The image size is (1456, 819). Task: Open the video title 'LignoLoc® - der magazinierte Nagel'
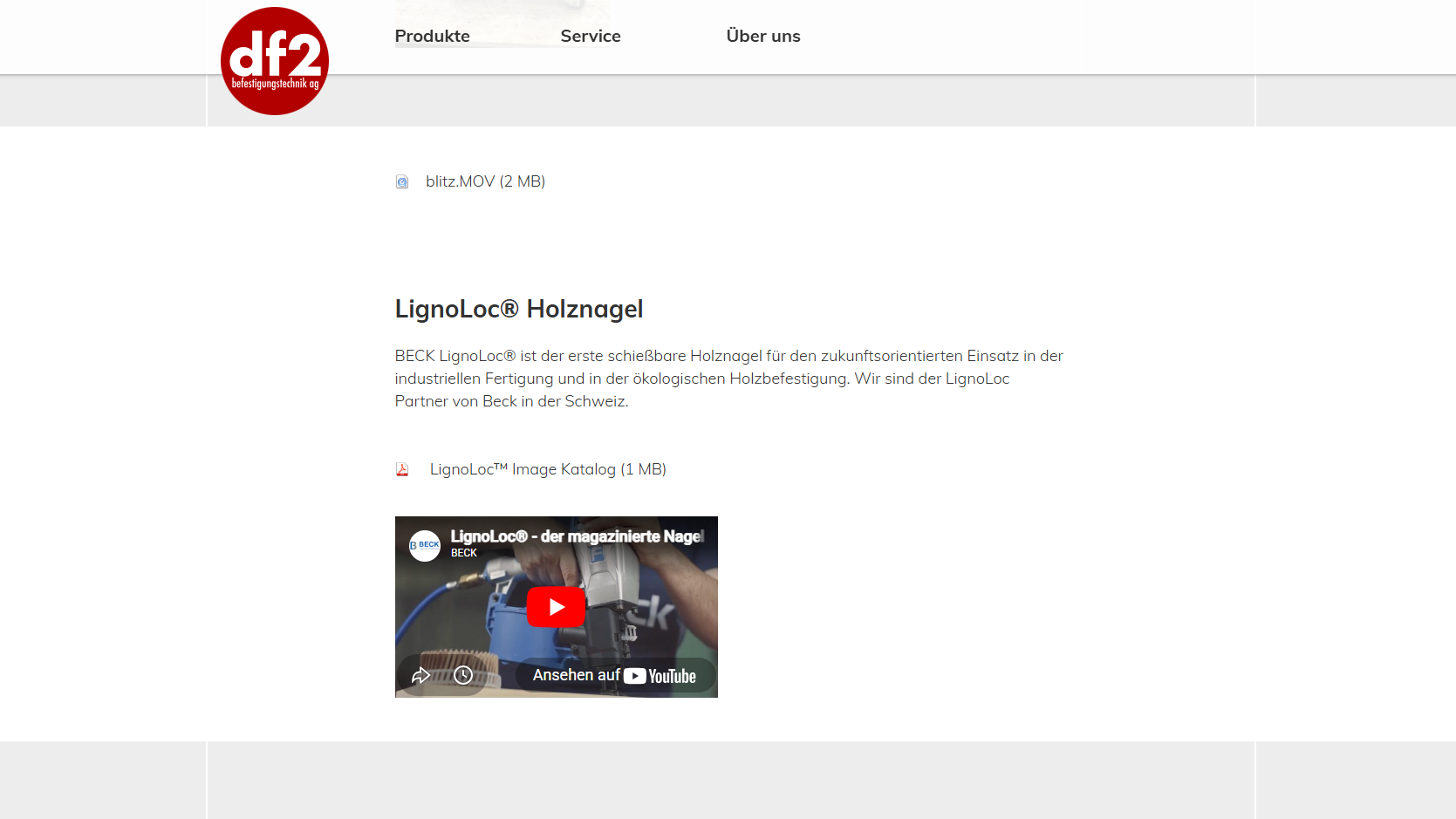coord(577,536)
